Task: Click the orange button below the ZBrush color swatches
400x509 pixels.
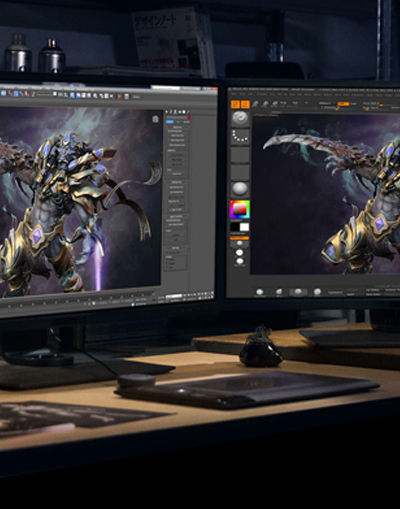Action: point(240,238)
